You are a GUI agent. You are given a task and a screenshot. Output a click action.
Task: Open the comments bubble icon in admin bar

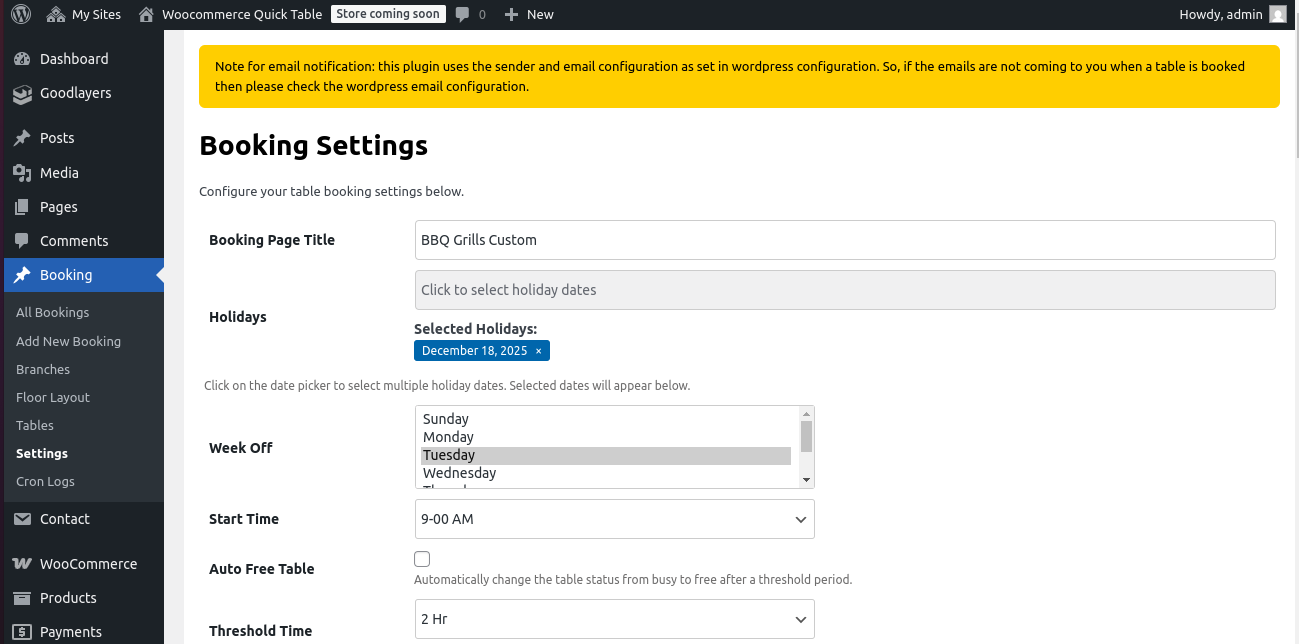tap(462, 14)
